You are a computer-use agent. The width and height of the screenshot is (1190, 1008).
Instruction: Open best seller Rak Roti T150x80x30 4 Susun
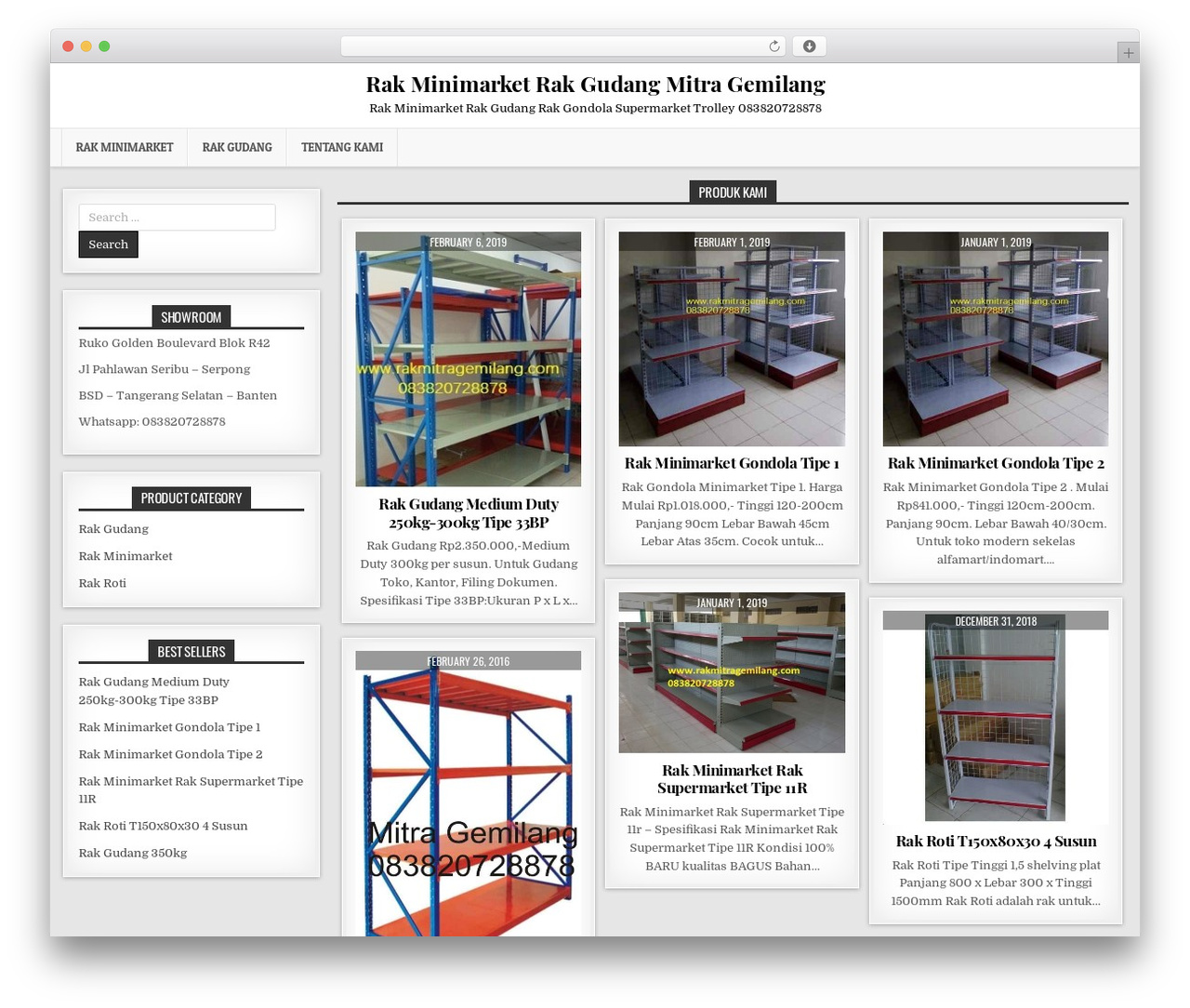pos(163,826)
